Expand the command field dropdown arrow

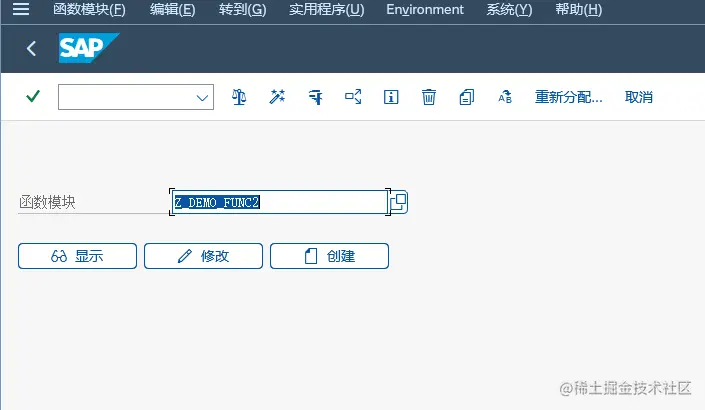click(x=202, y=98)
